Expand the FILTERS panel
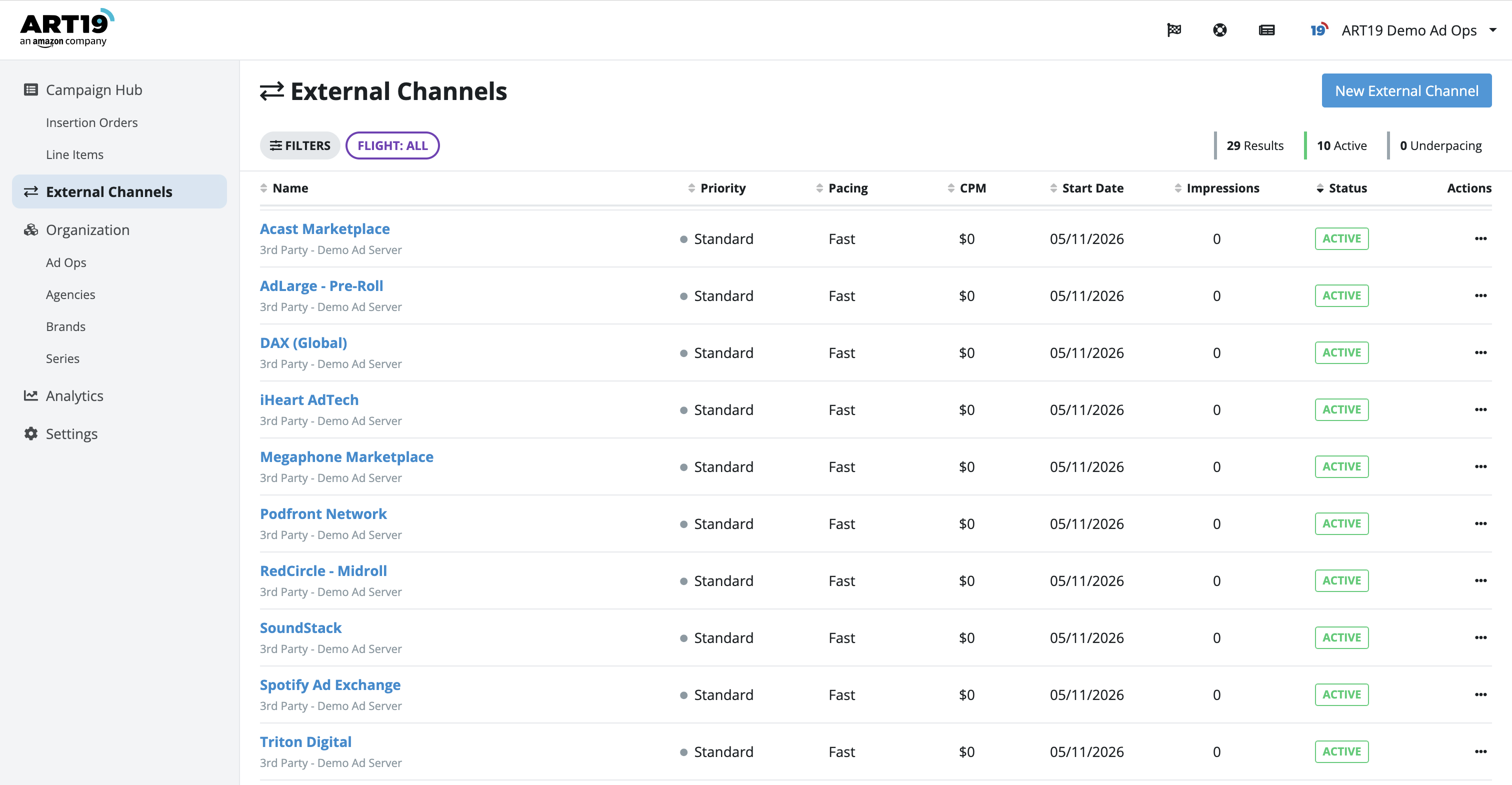 [300, 145]
